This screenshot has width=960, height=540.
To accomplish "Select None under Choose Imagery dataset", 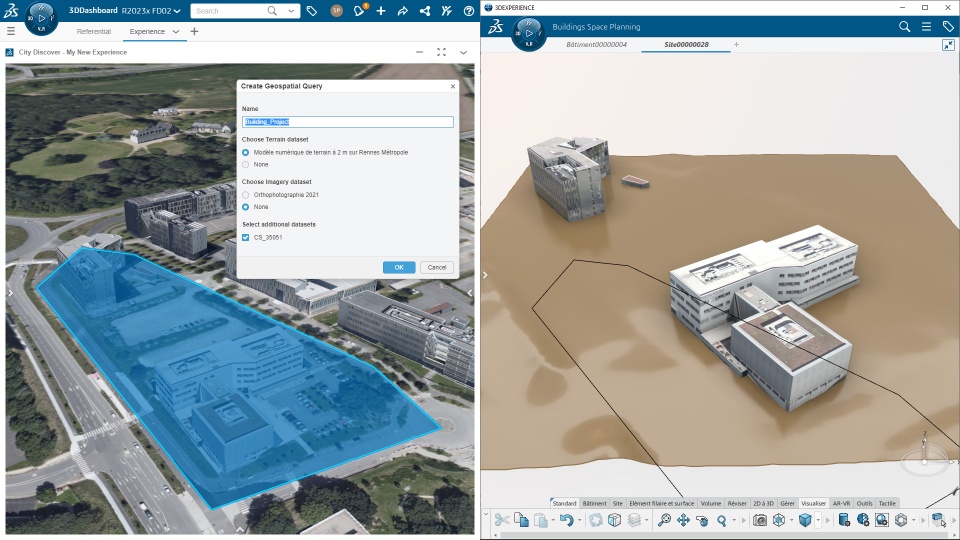I will click(246, 207).
